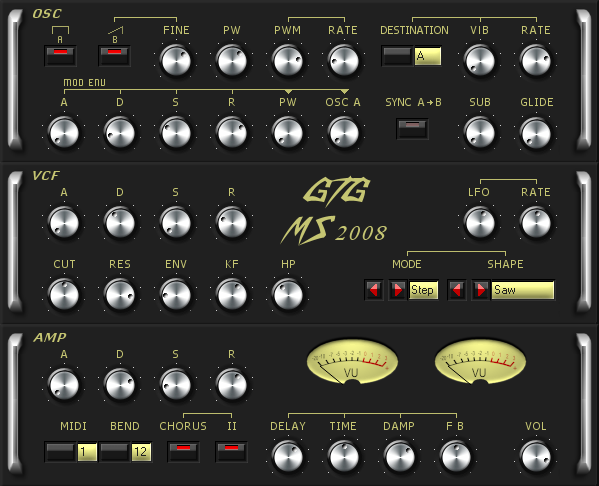Click the BEND range selector button
Screen dimensions: 599x486
click(x=115, y=452)
